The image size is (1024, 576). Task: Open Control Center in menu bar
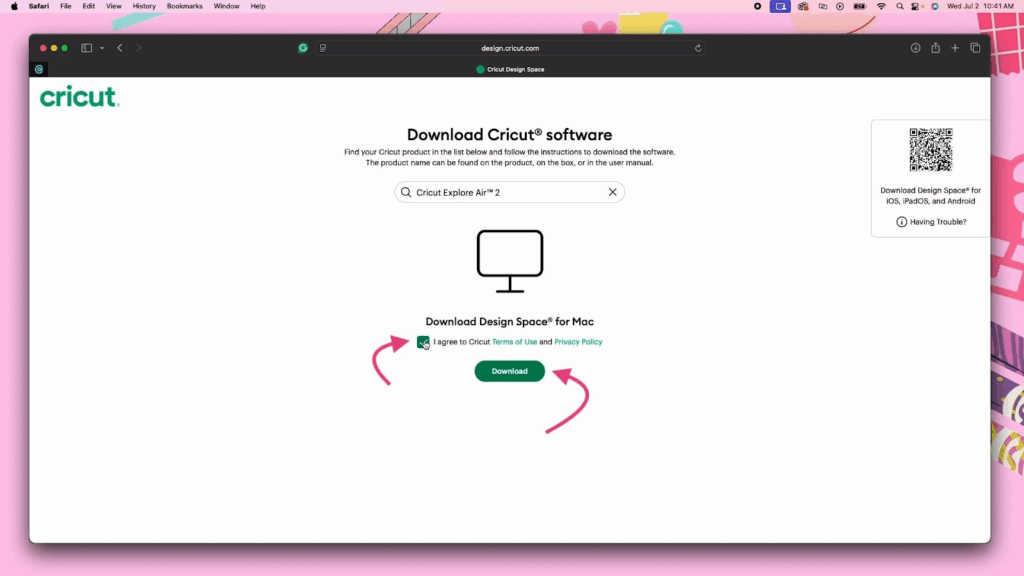917,7
